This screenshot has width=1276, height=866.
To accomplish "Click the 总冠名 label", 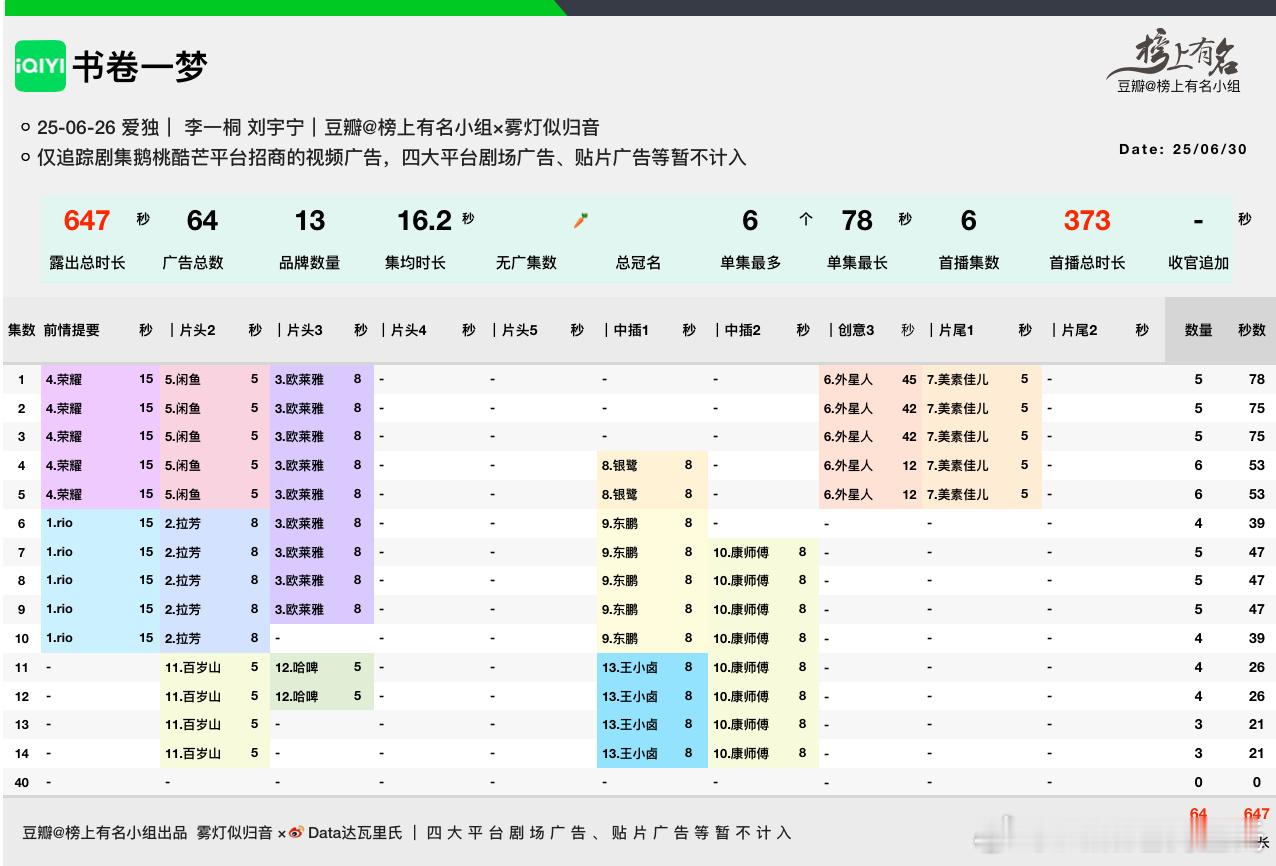I will point(638,263).
